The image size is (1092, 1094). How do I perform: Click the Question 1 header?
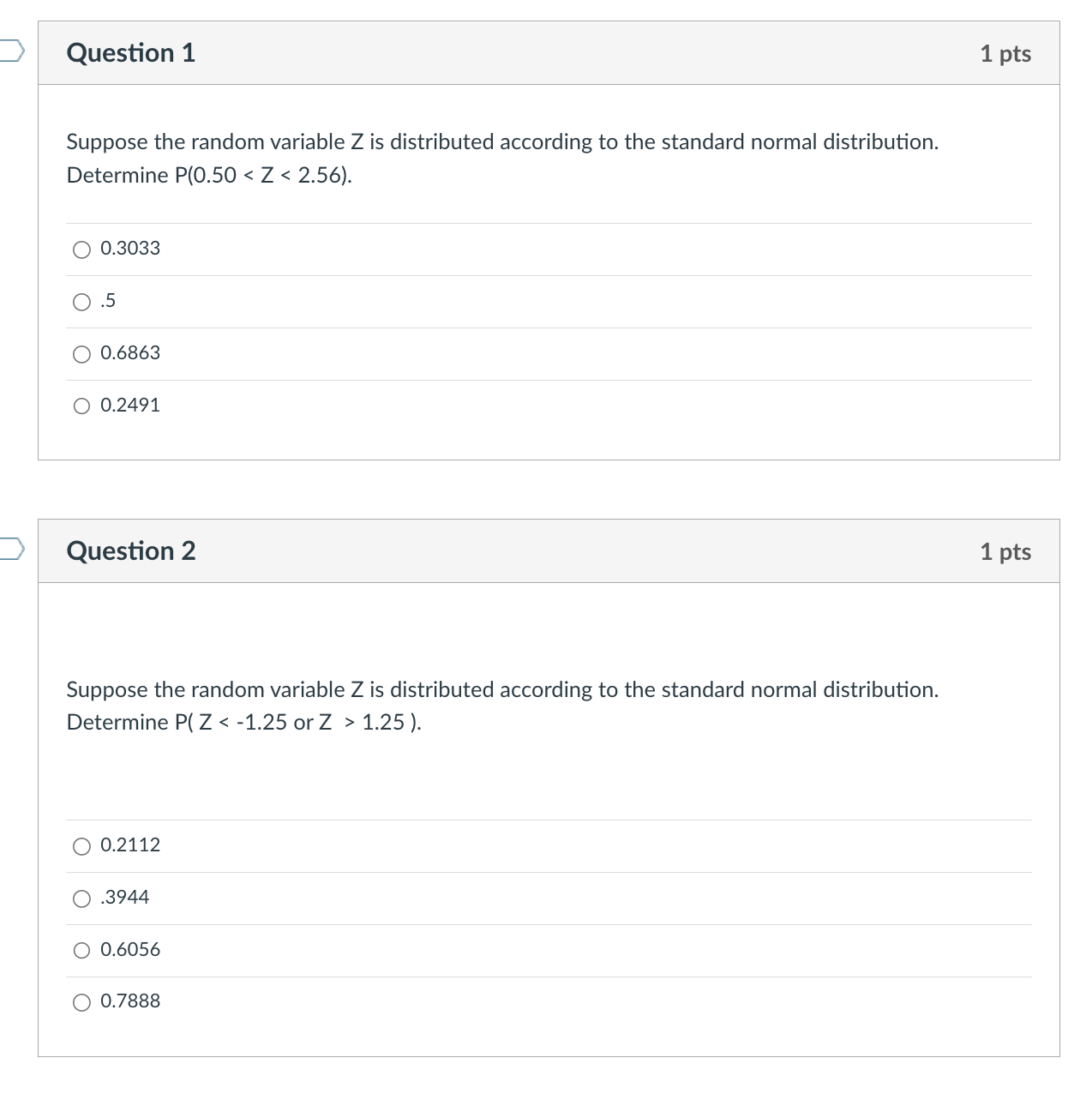(x=130, y=52)
